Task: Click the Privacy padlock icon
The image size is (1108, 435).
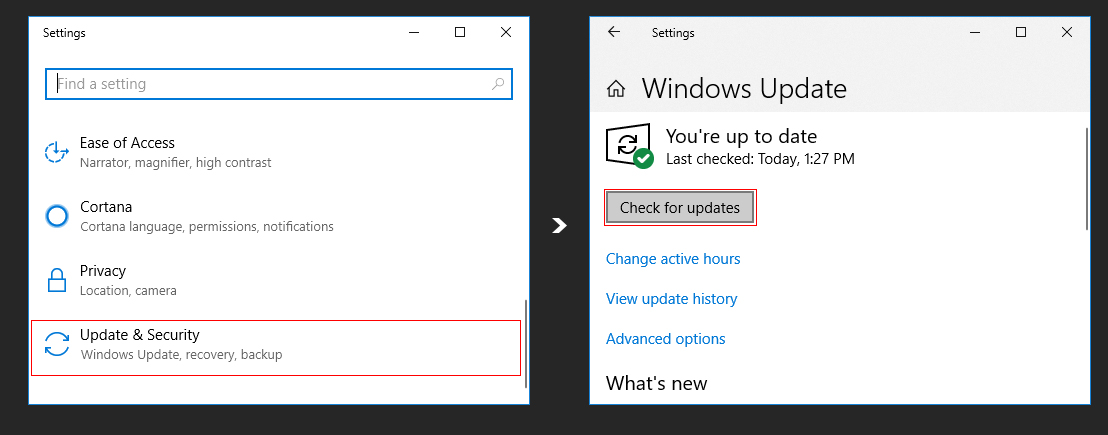Action: coord(57,280)
